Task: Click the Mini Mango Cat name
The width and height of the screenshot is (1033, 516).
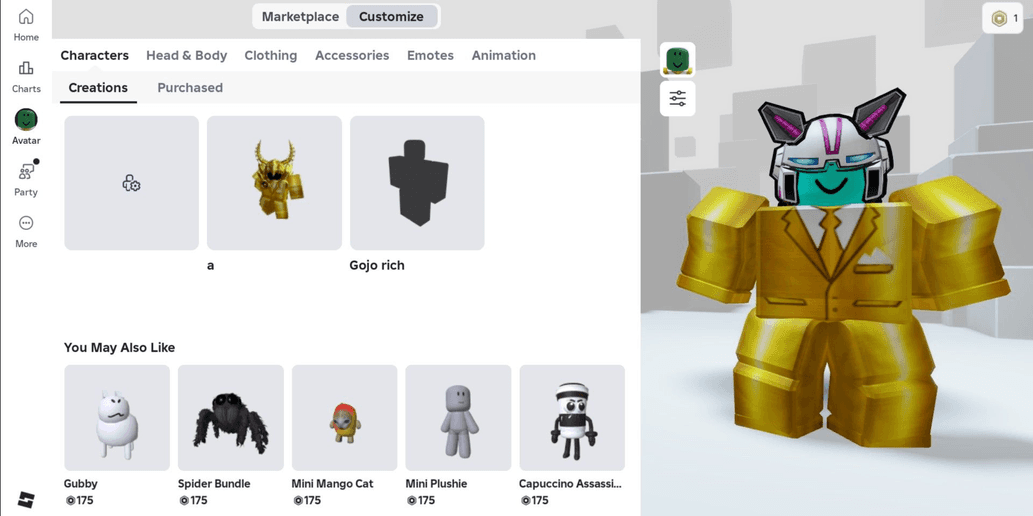Action: pyautogui.click(x=333, y=484)
